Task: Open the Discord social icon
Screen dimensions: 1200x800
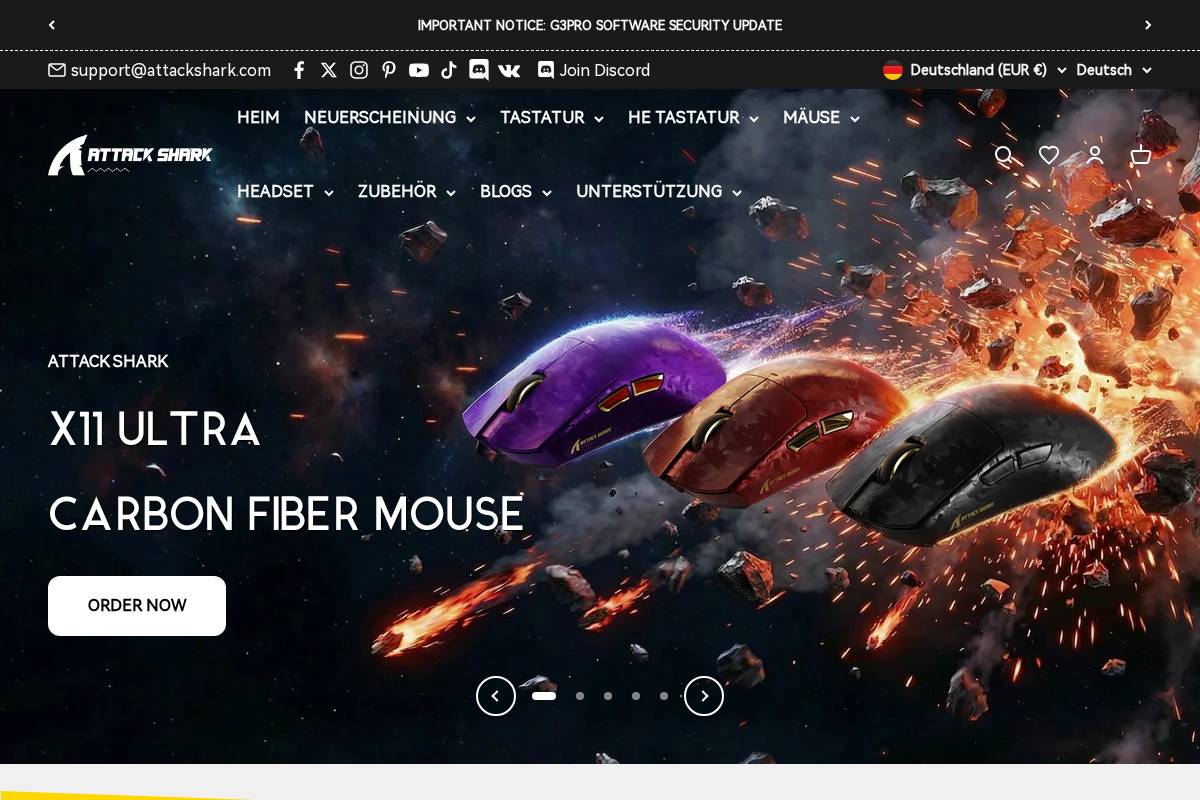Action: click(x=479, y=70)
